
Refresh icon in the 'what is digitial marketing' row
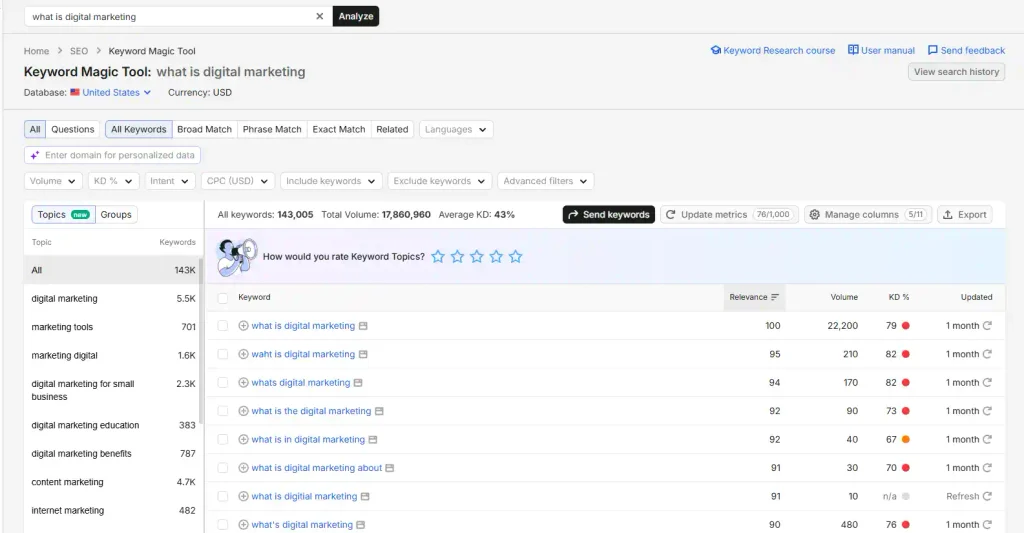click(987, 496)
